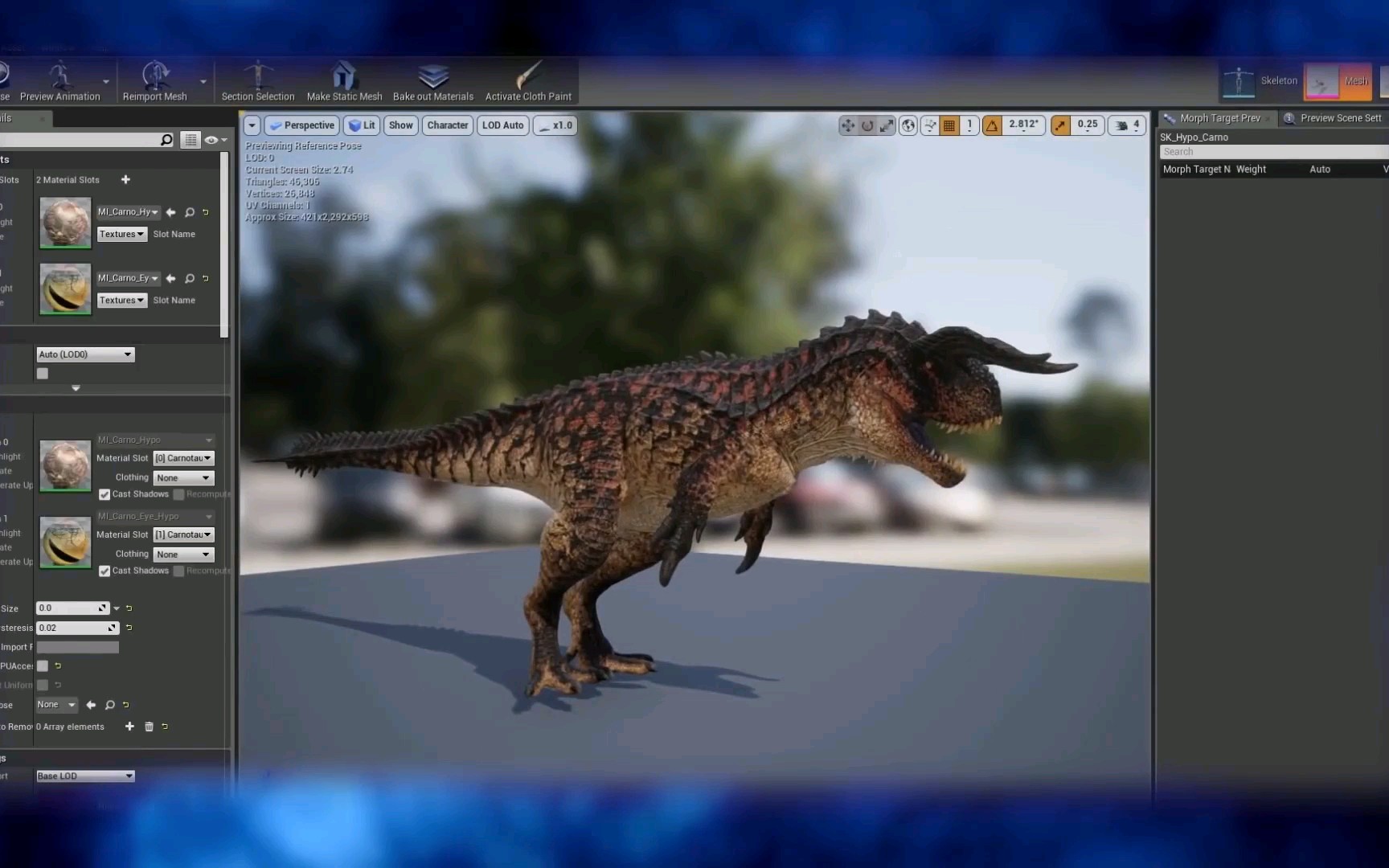1389x868 pixels.
Task: Toggle rotation angle snapping icon
Action: [x=992, y=125]
